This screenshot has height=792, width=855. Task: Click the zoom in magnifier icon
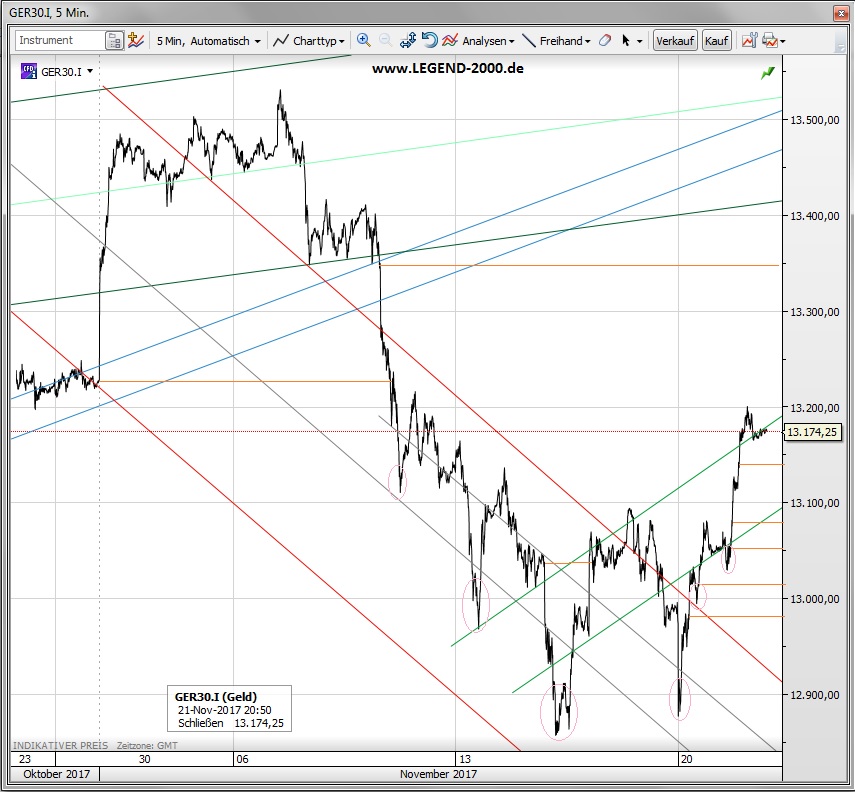[363, 40]
